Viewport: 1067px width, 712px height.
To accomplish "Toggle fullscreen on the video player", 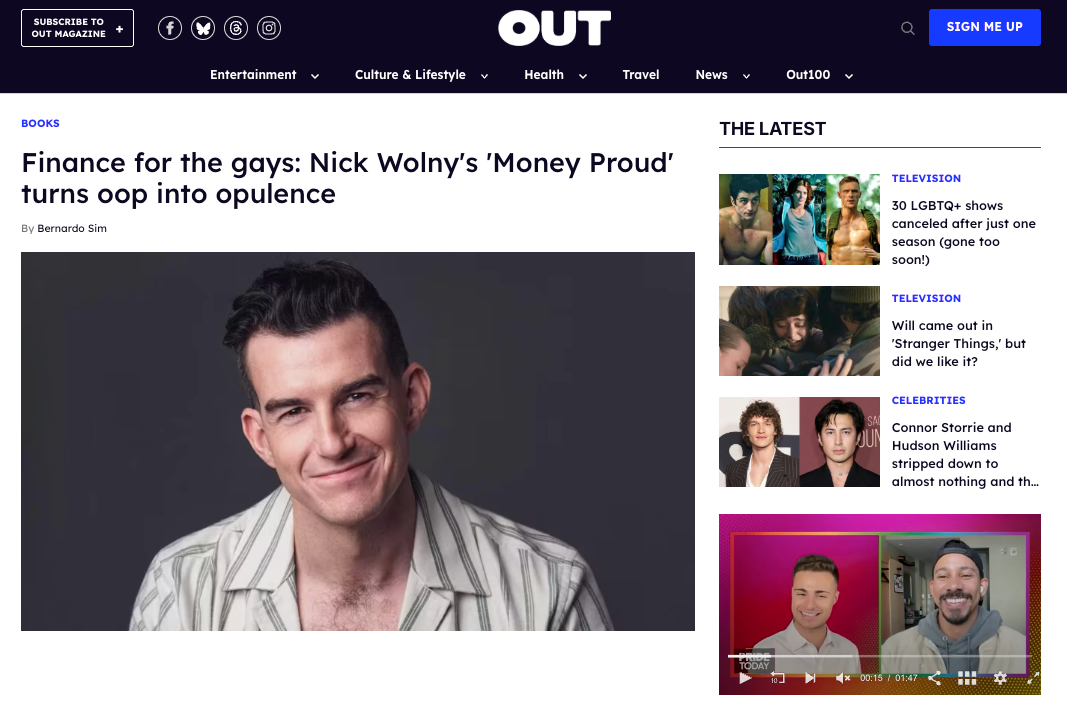I will pyautogui.click(x=1033, y=678).
